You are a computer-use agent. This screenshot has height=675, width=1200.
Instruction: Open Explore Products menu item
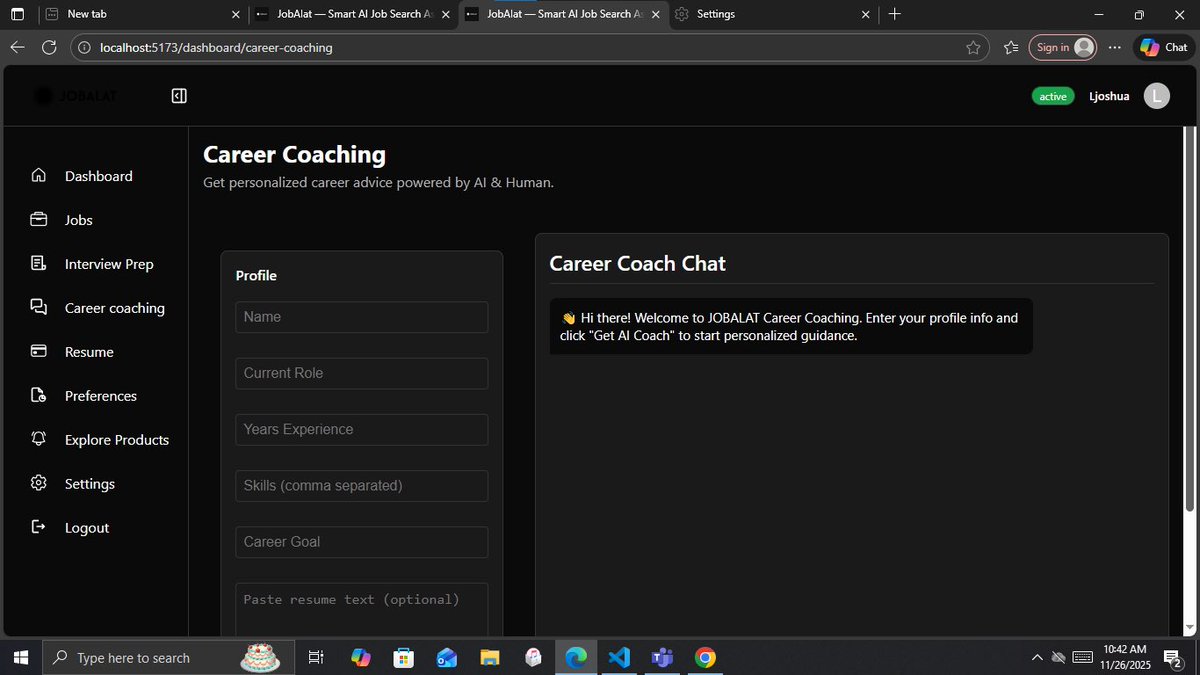[117, 440]
